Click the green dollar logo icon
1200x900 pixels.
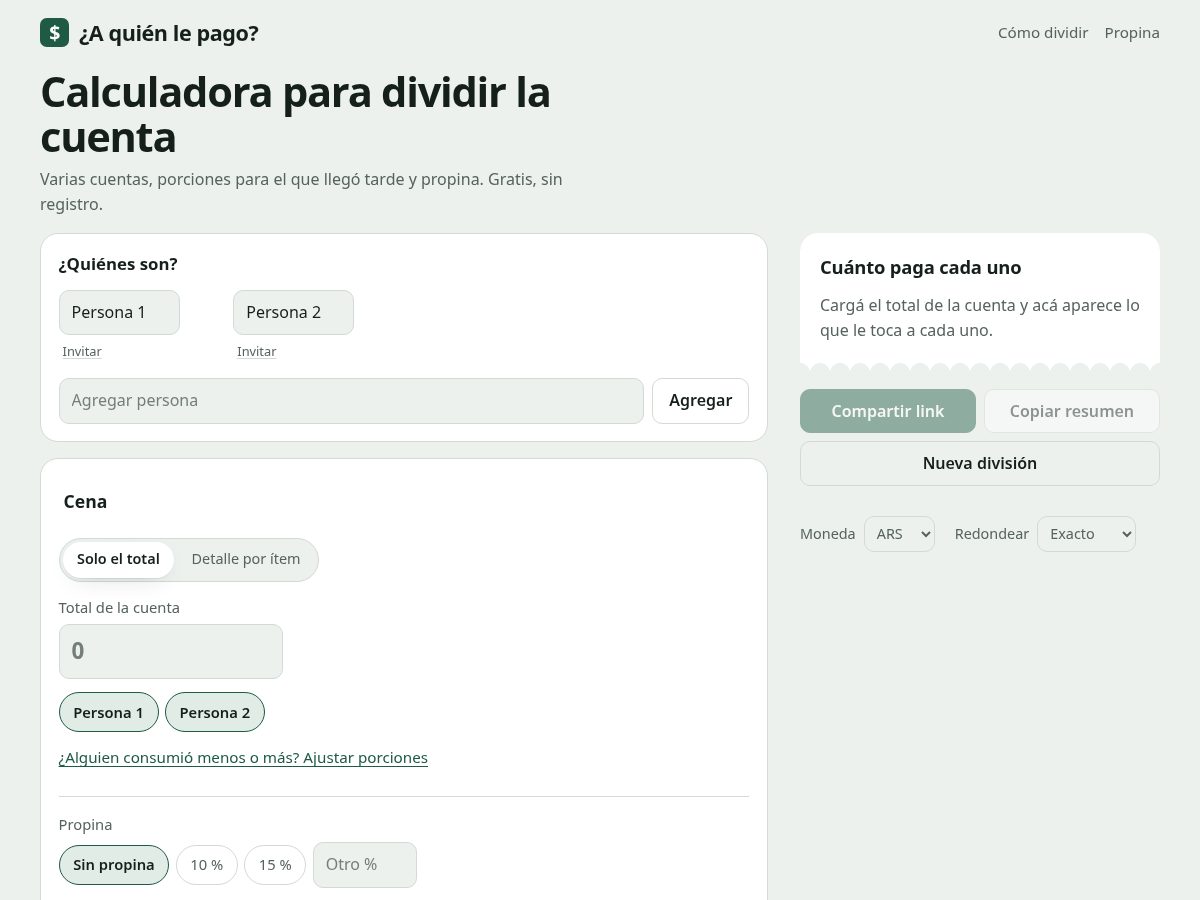[x=54, y=33]
